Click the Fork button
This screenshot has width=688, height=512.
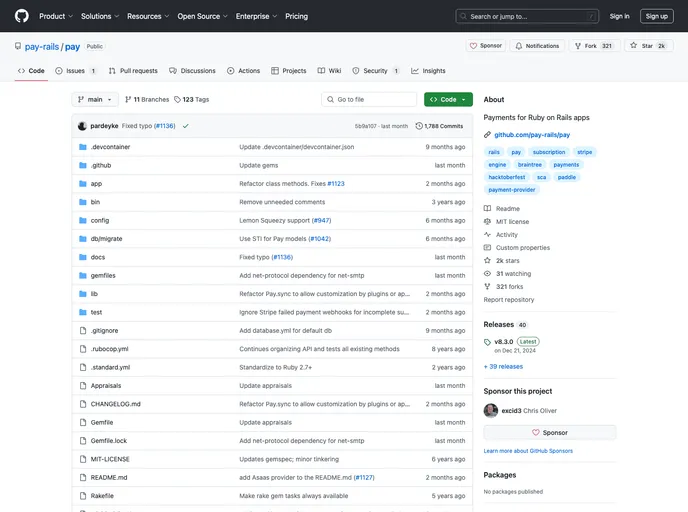(594, 46)
